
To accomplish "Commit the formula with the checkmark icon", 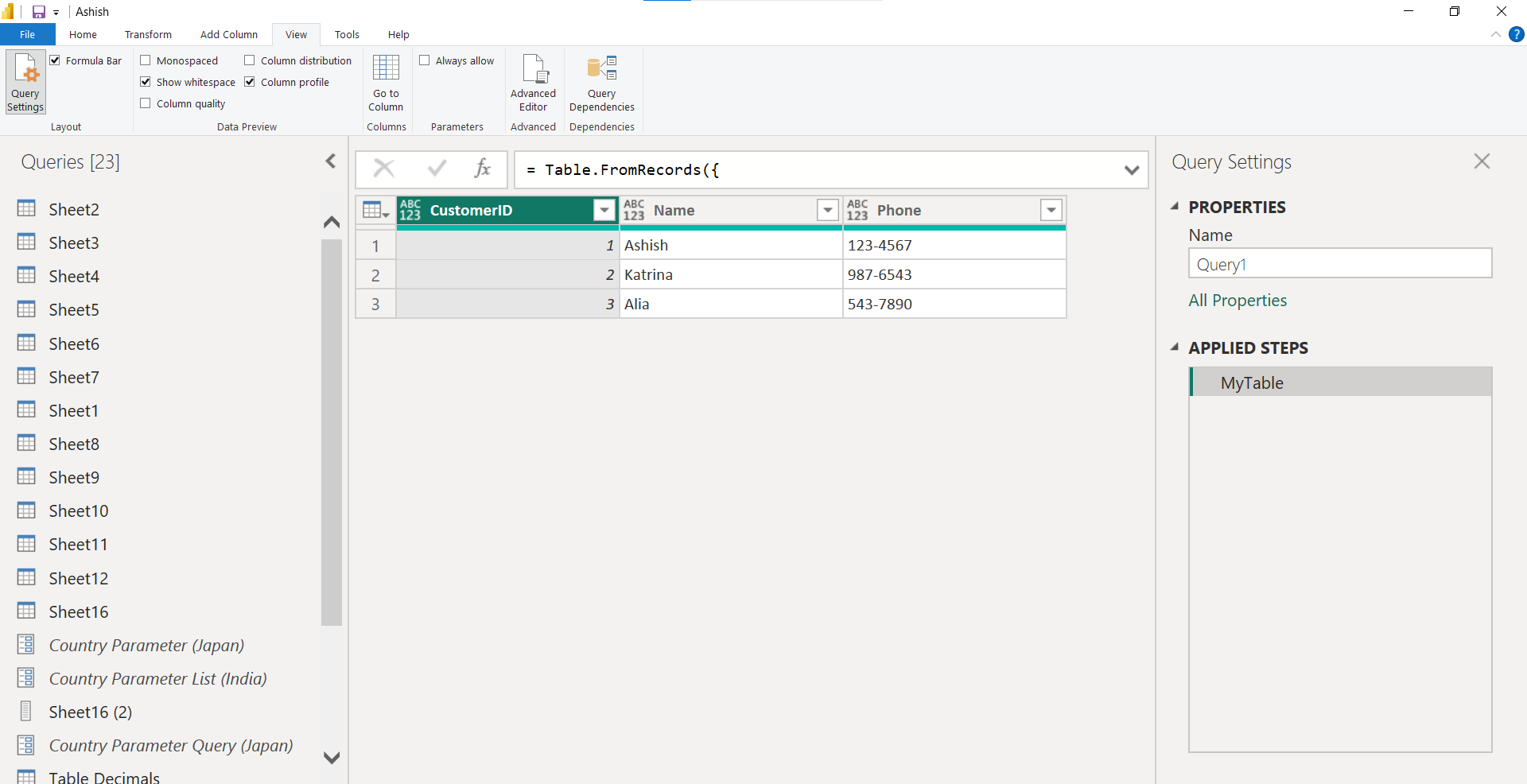I will tap(436, 169).
